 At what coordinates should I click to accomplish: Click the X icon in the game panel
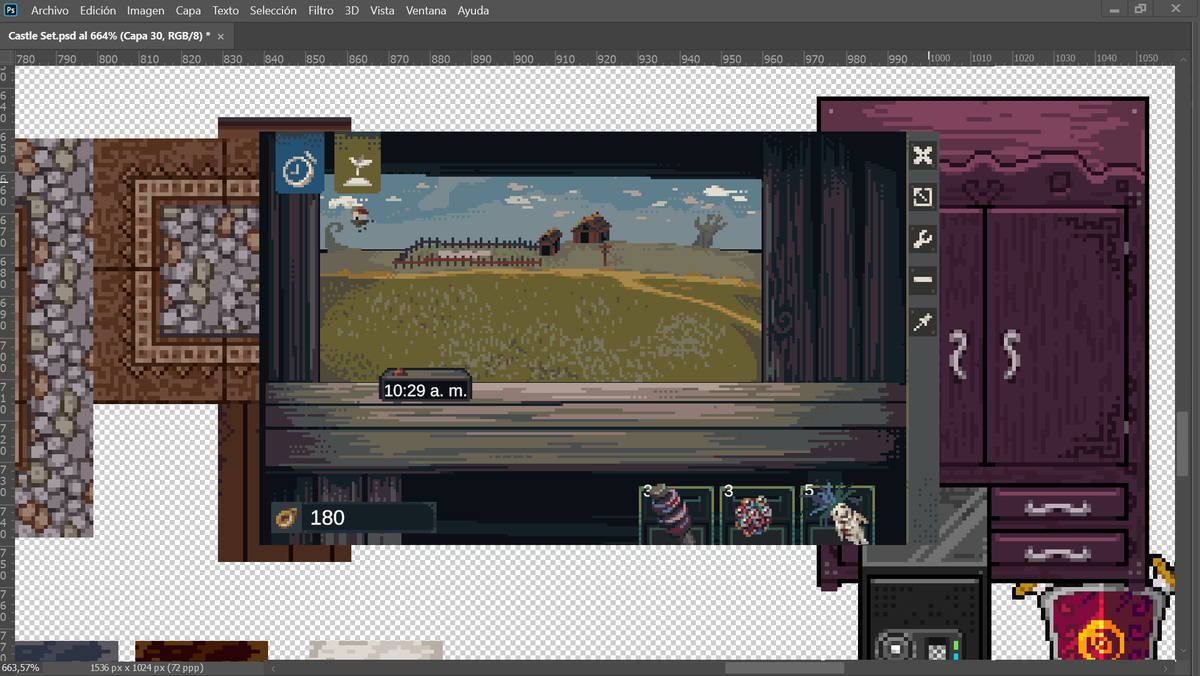pos(922,155)
